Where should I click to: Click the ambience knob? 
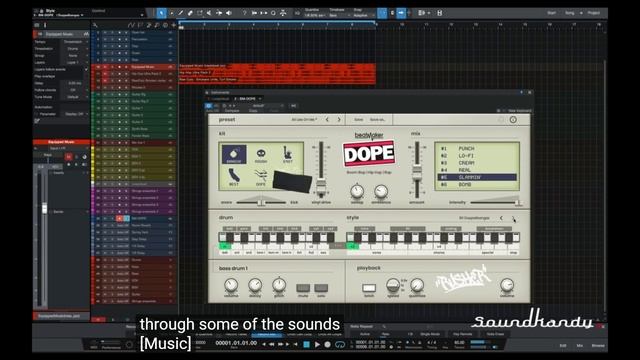381,191
